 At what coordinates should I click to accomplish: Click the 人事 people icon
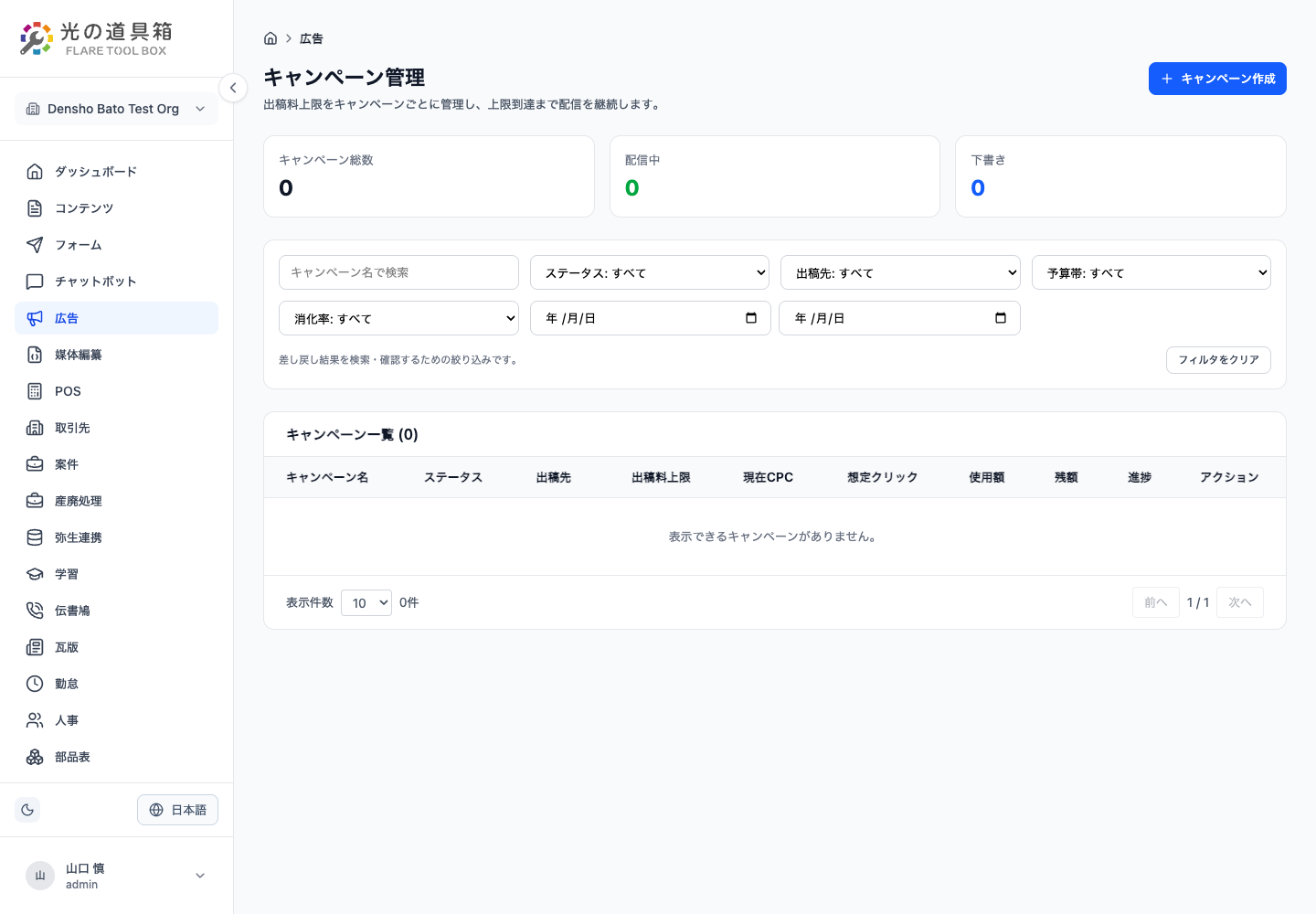coord(35,720)
